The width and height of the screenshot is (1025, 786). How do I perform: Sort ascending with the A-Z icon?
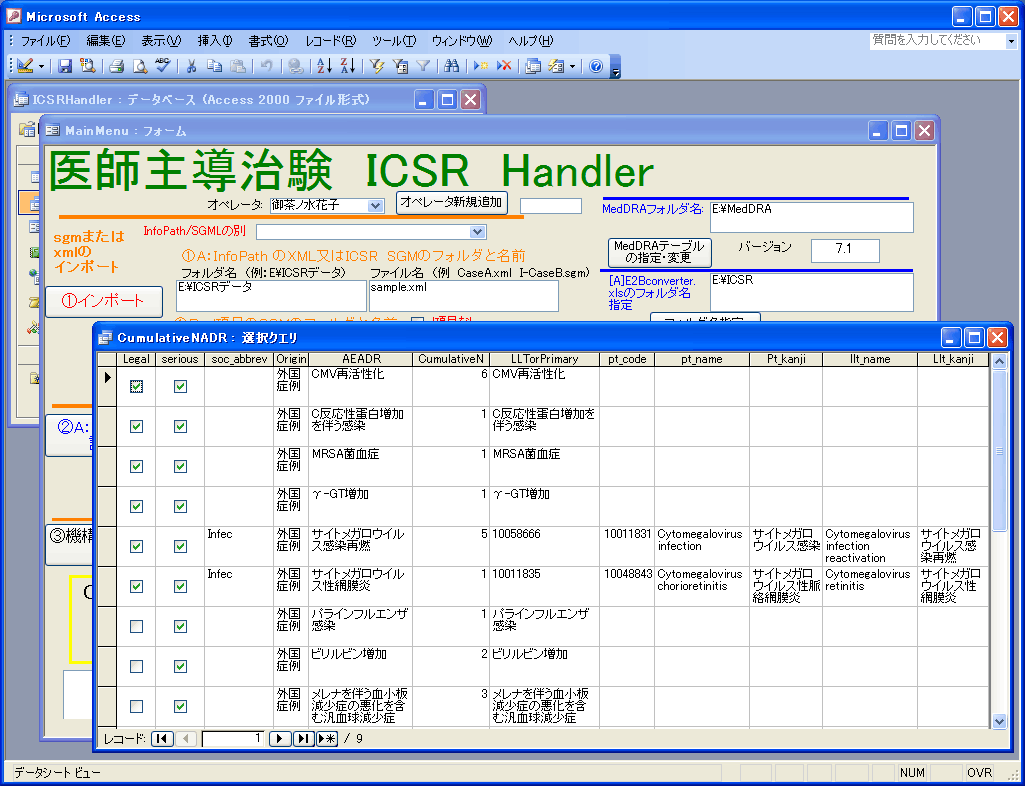(325, 66)
